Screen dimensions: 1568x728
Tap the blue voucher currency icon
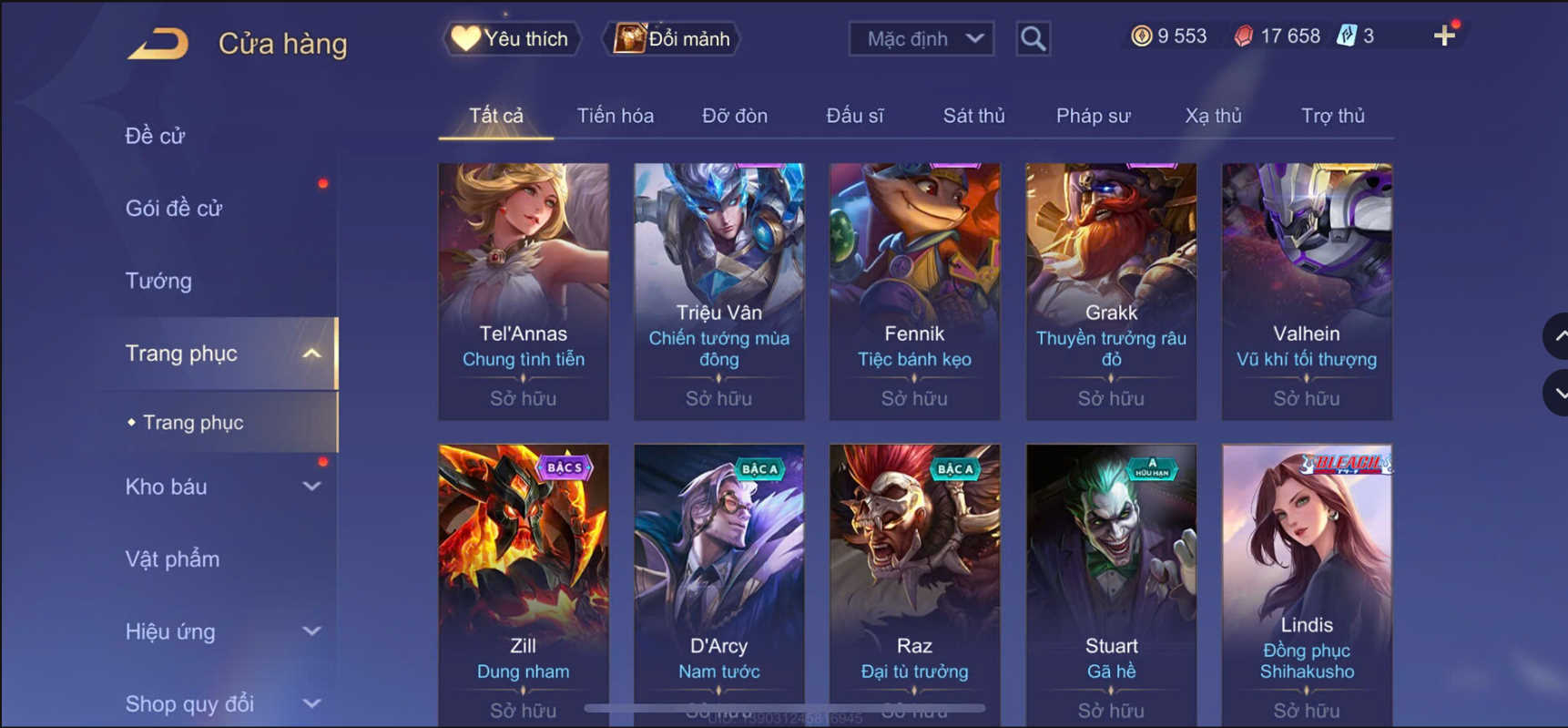coord(1347,36)
